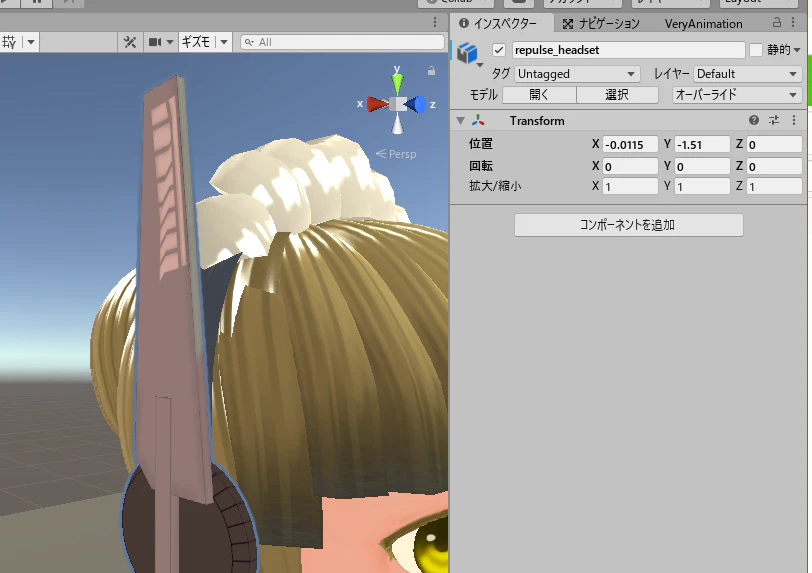Click the Transform component icon
The image size is (812, 573).
[x=478, y=121]
